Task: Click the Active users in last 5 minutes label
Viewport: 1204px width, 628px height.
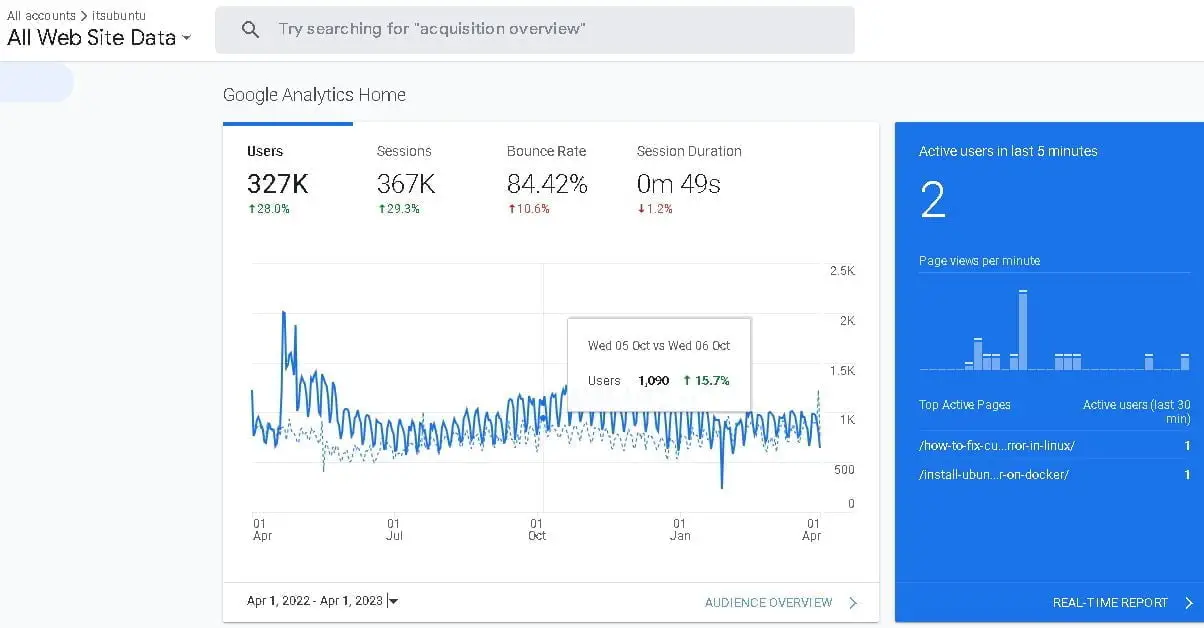Action: point(1008,151)
